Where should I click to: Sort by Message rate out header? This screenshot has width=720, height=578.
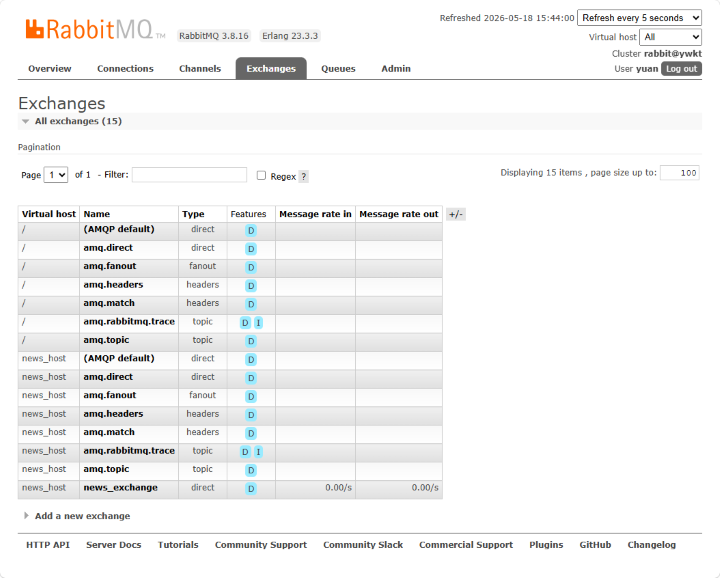point(399,214)
